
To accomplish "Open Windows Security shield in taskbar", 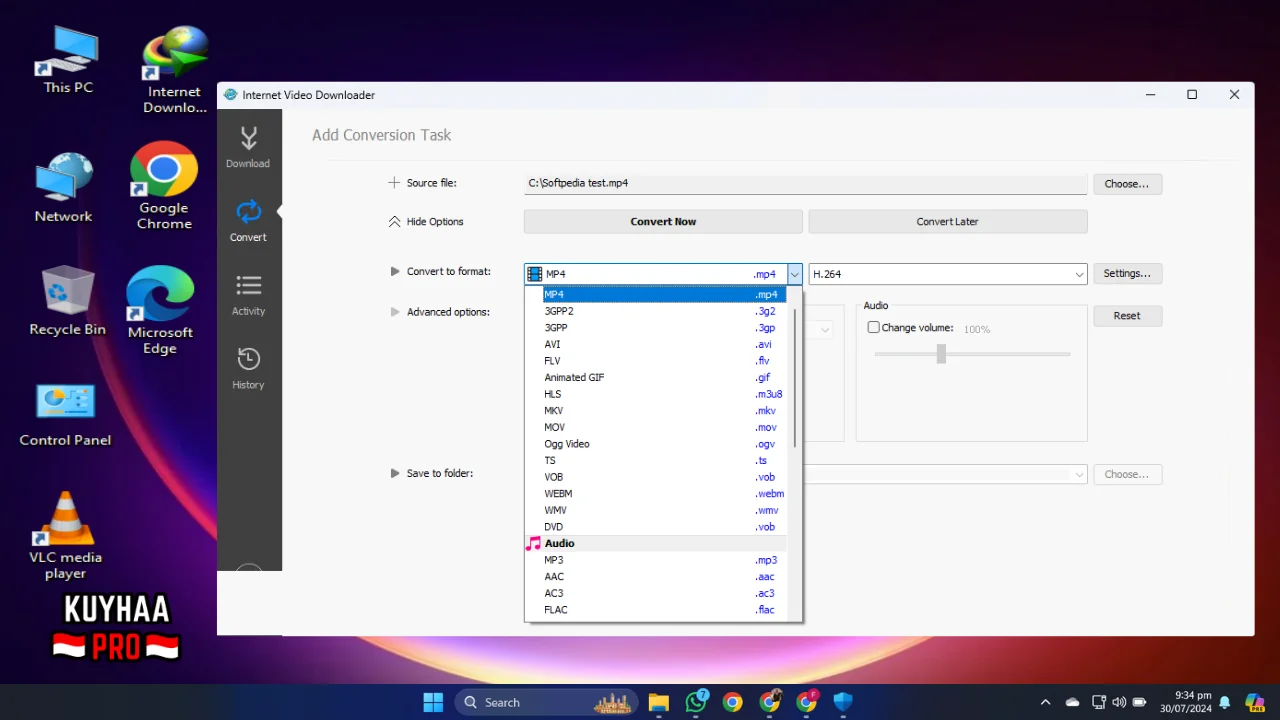I will coord(843,702).
